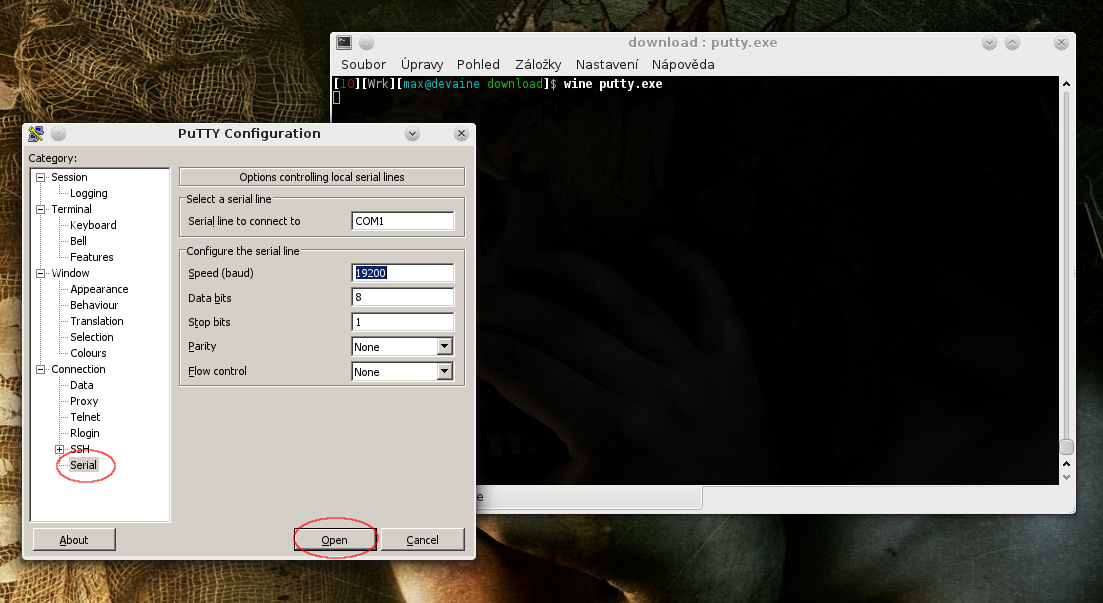Minimize the PuTTY Configuration dialog
Screen dimensions: 1103x603
coord(412,134)
